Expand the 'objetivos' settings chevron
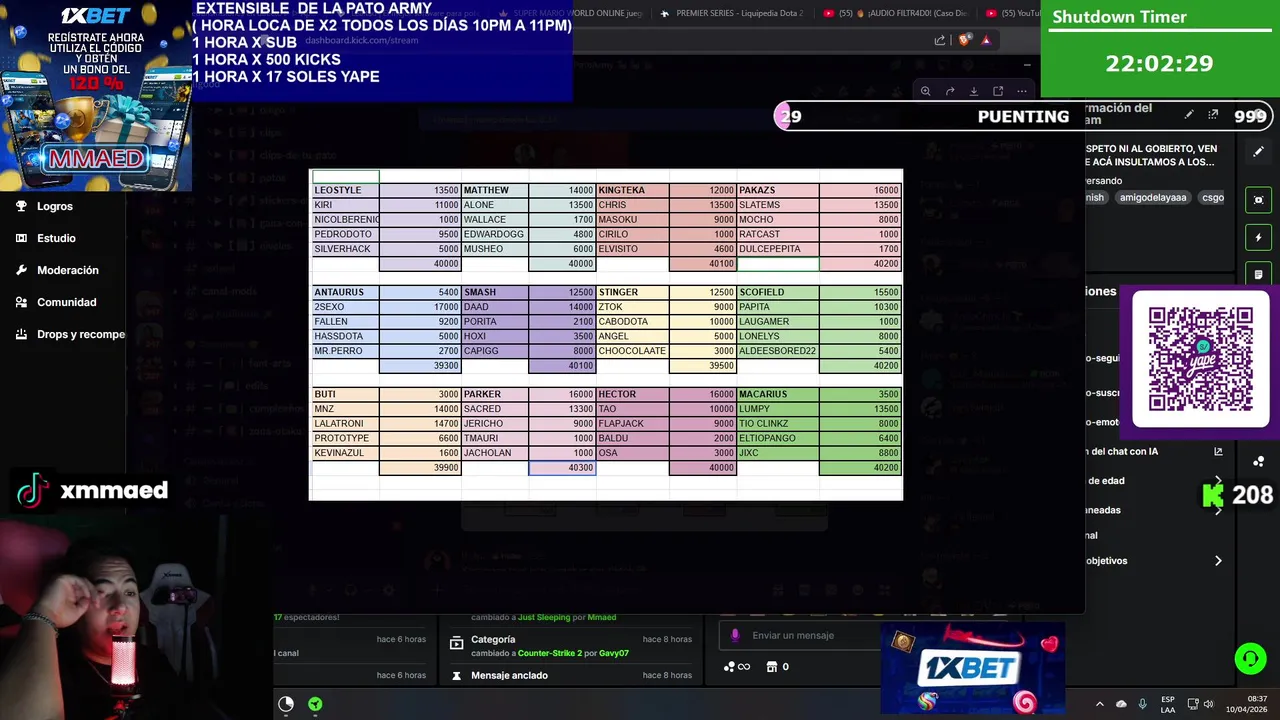The height and width of the screenshot is (720, 1280). (1218, 561)
